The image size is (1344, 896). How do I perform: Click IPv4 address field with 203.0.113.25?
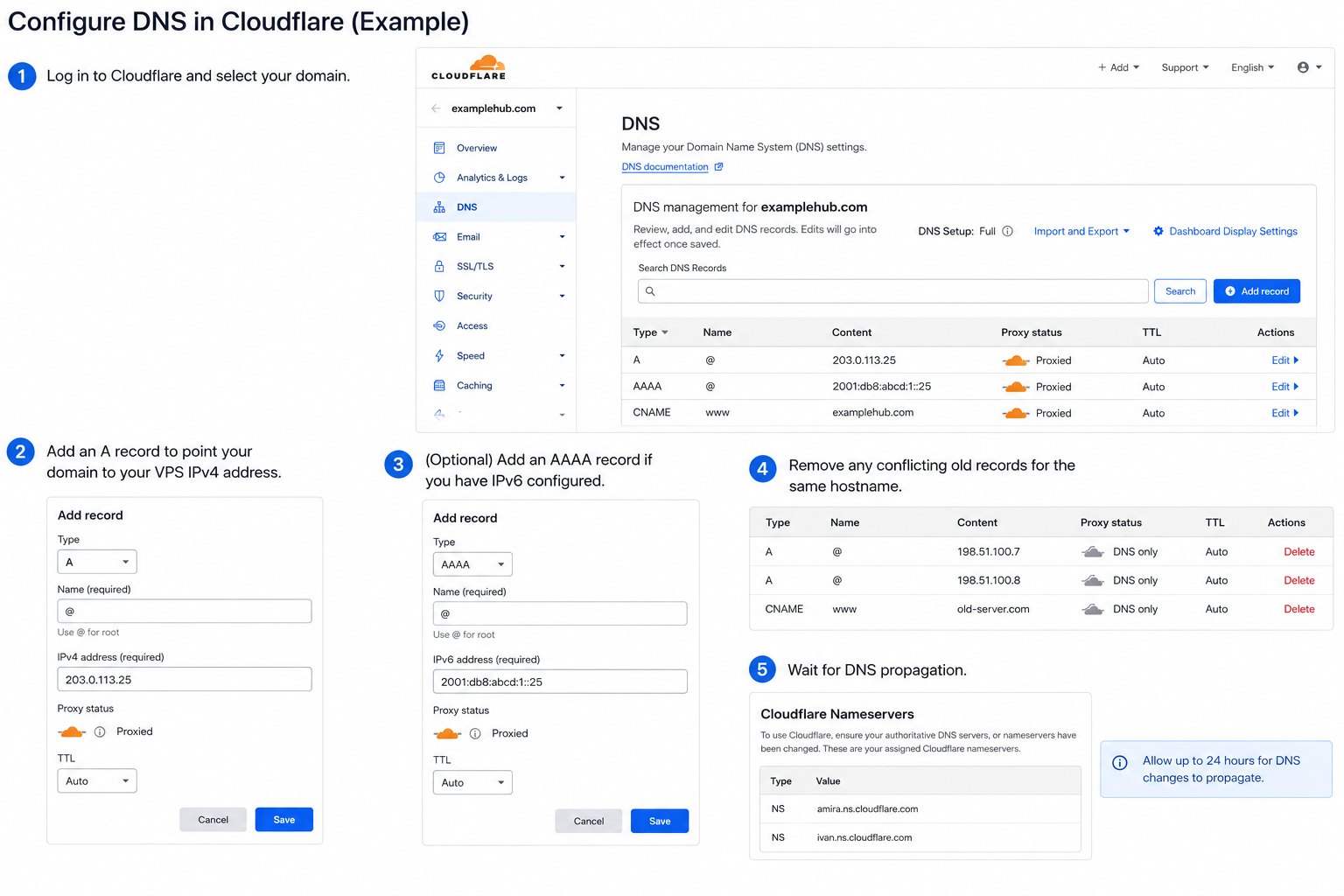(x=185, y=679)
